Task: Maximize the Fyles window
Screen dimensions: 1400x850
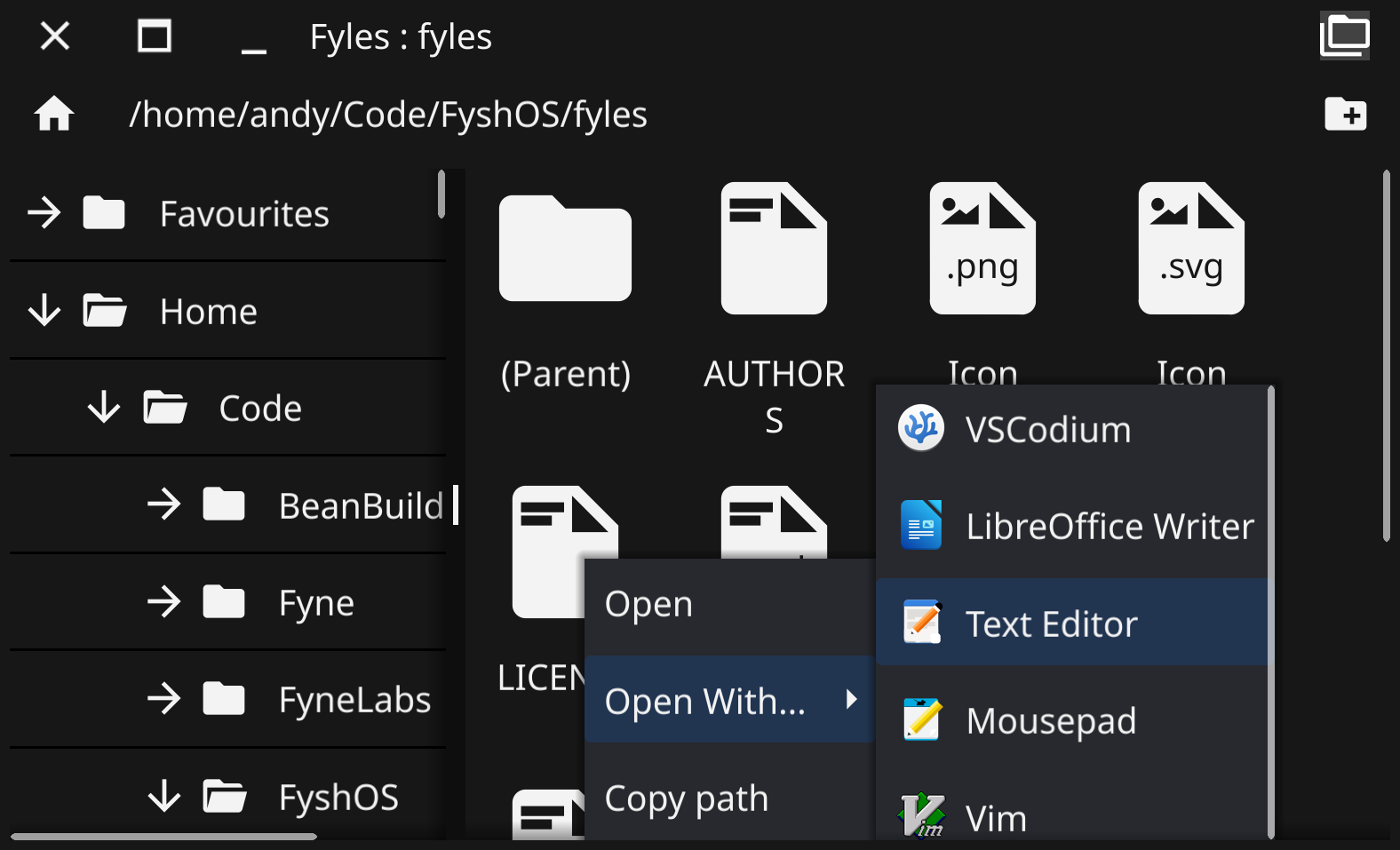Action: [x=155, y=36]
